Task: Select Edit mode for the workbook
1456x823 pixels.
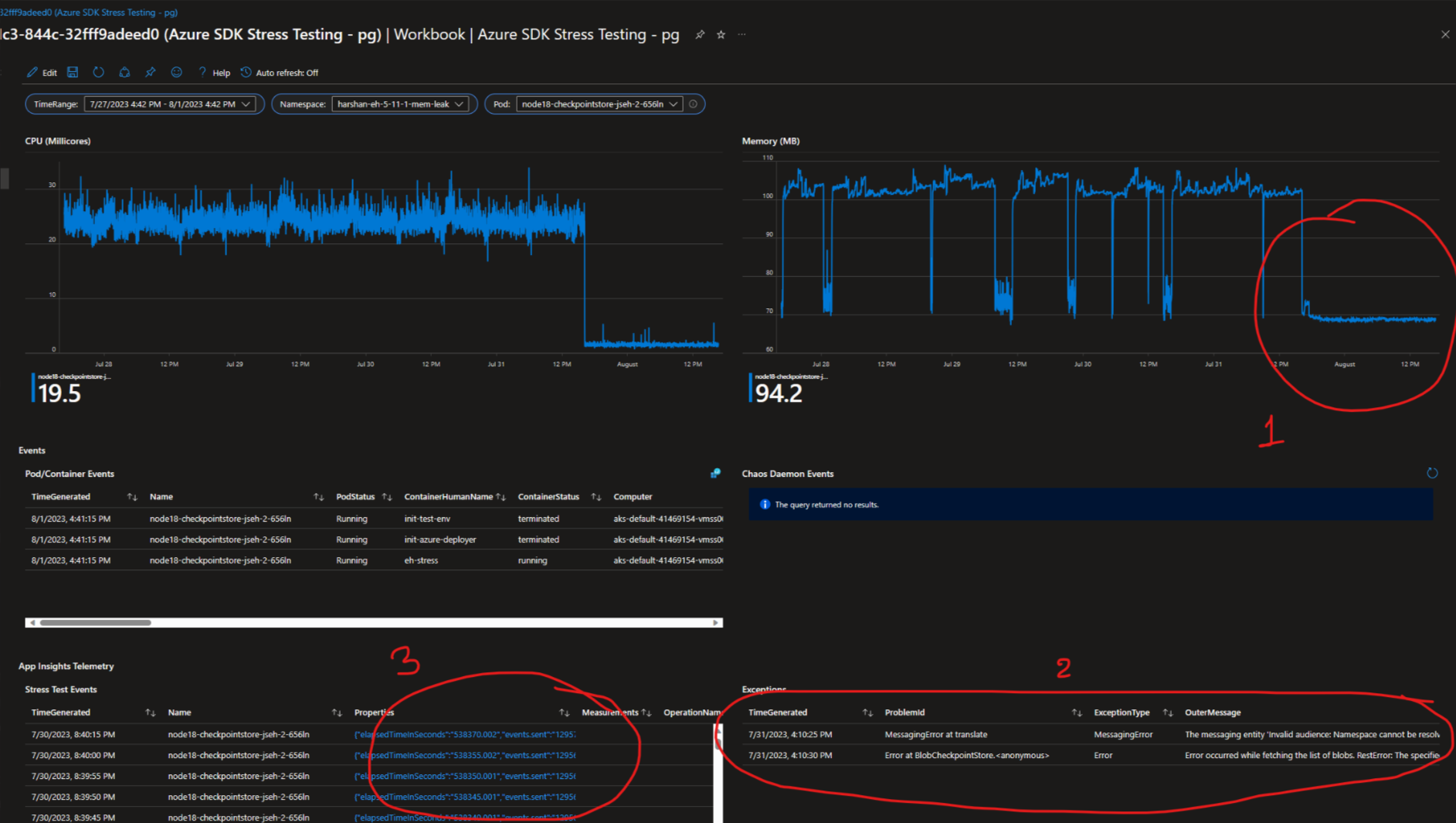Action: coord(42,72)
